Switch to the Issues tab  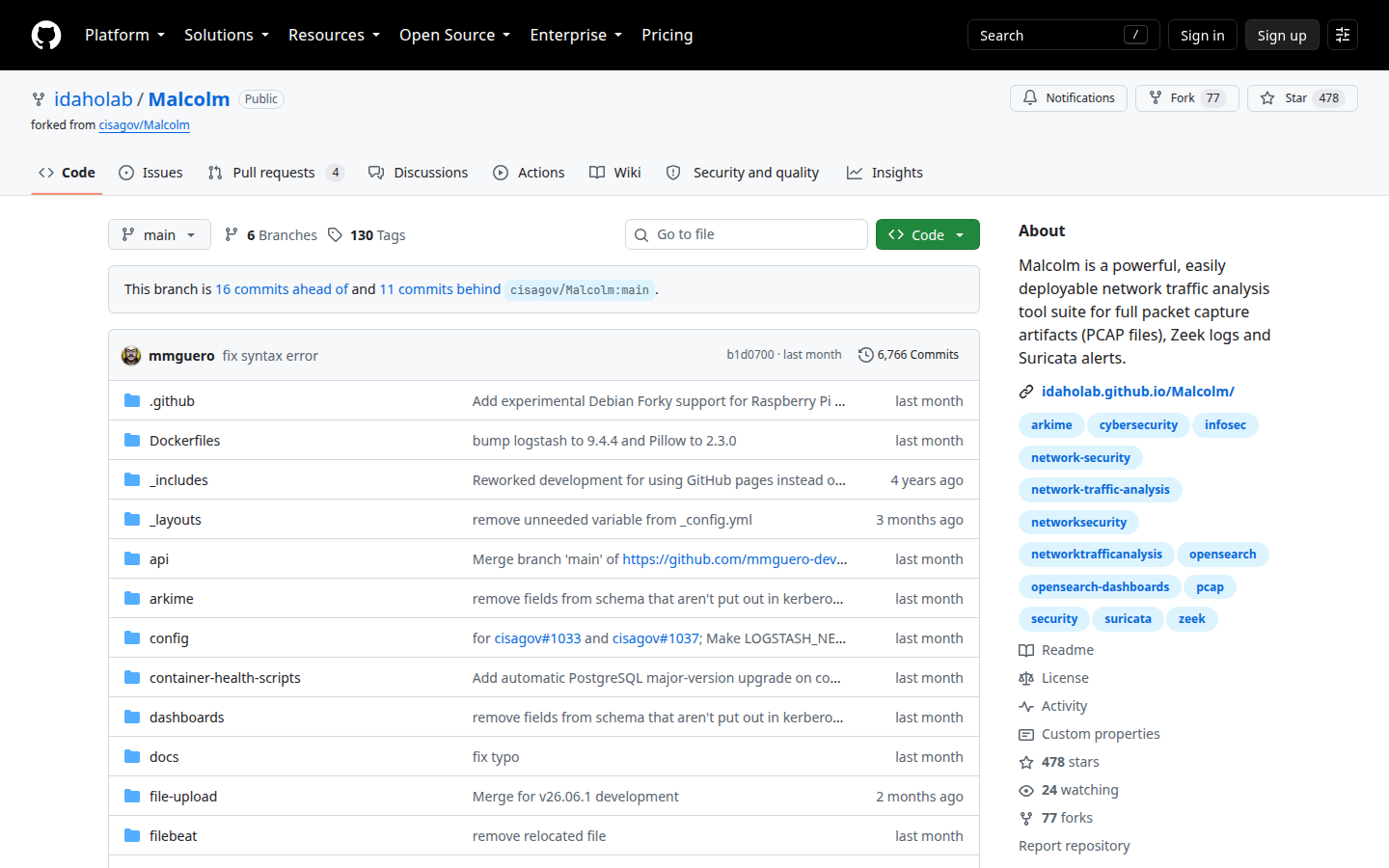point(150,173)
